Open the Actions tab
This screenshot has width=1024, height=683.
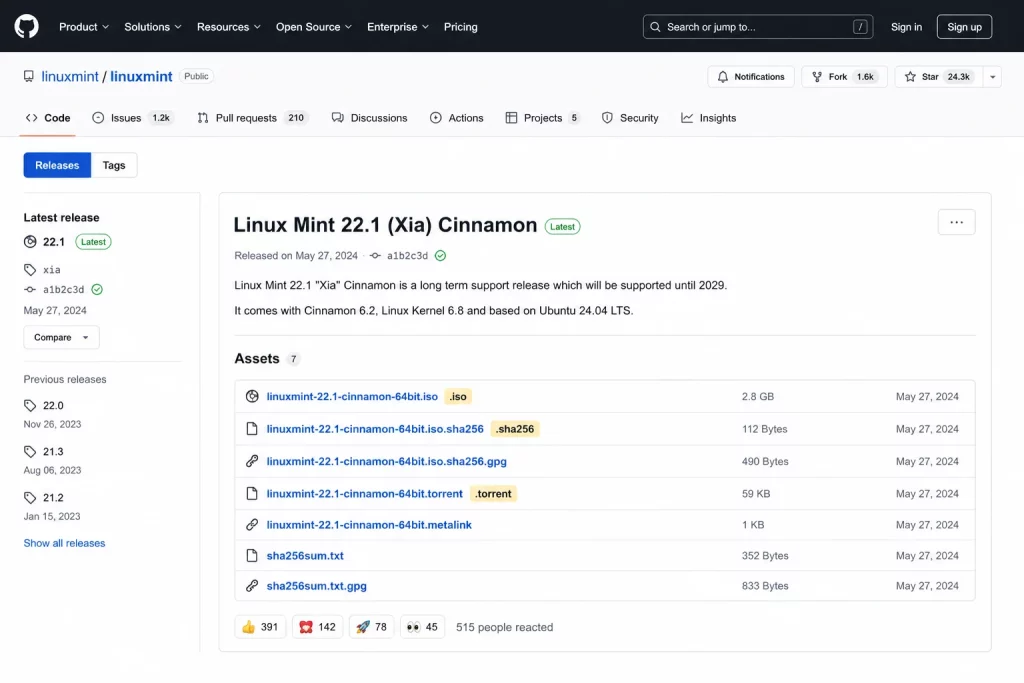point(456,118)
